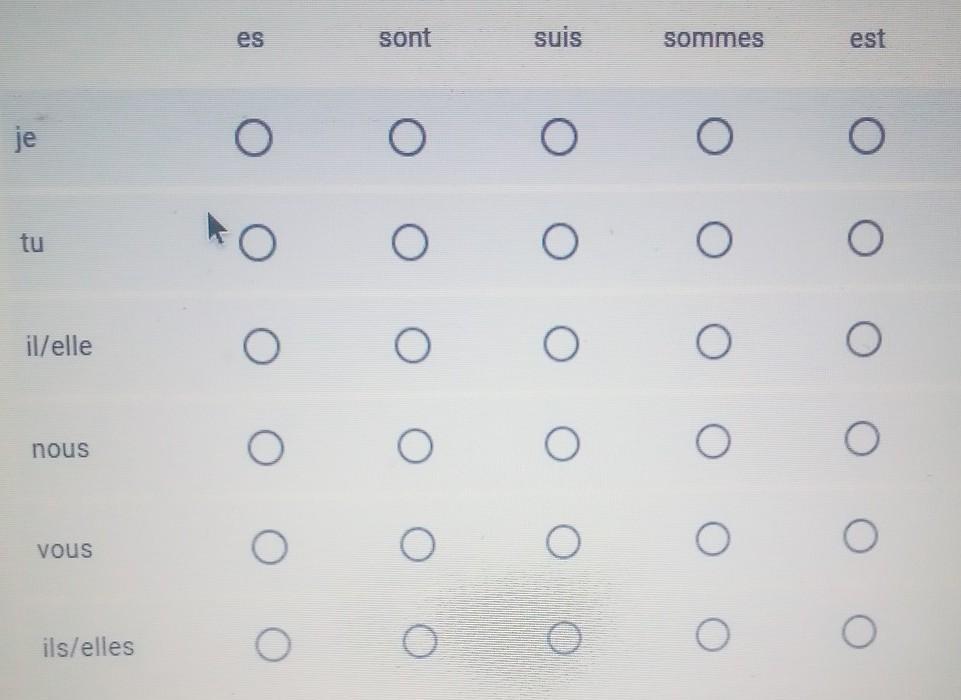Mark "suis" option for il/elle
The image size is (961, 700).
(x=561, y=343)
